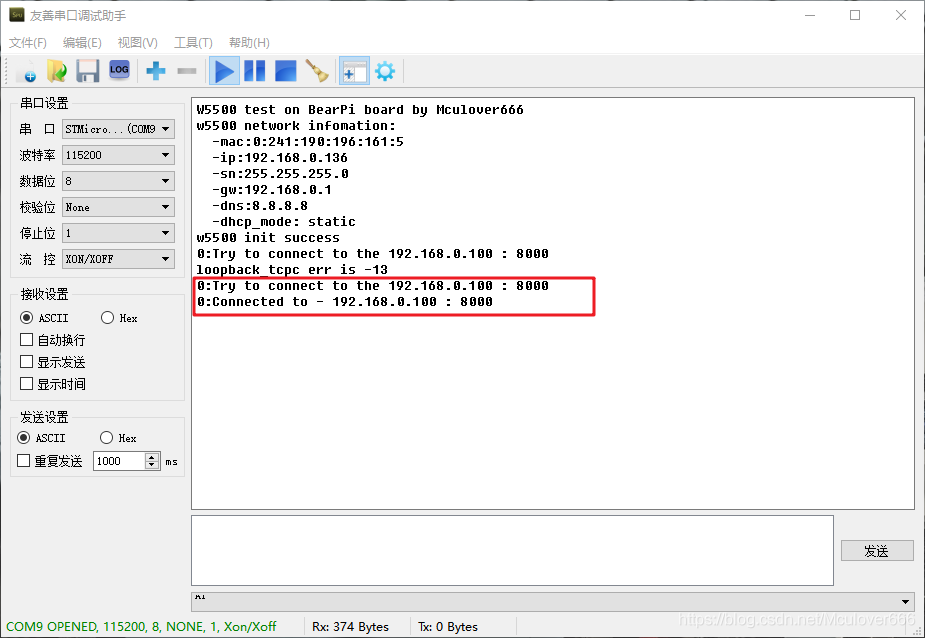Screen dimensions: 925x638
Task: Open settings with the gear icon
Action: [x=385, y=71]
